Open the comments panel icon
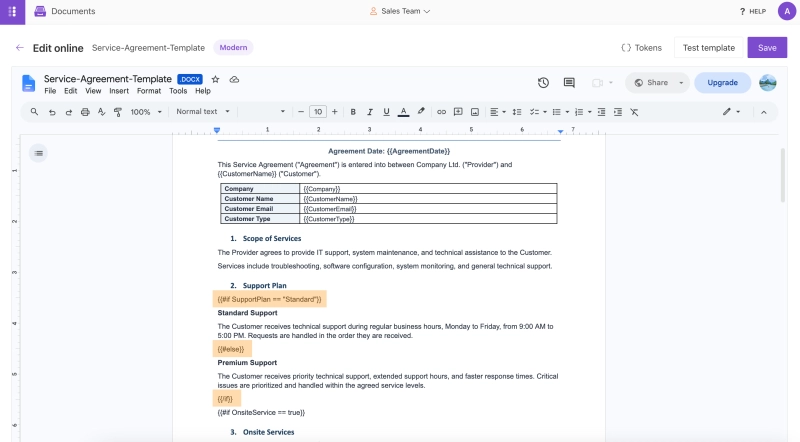Screen dimensions: 800x442 pyautogui.click(x=569, y=82)
